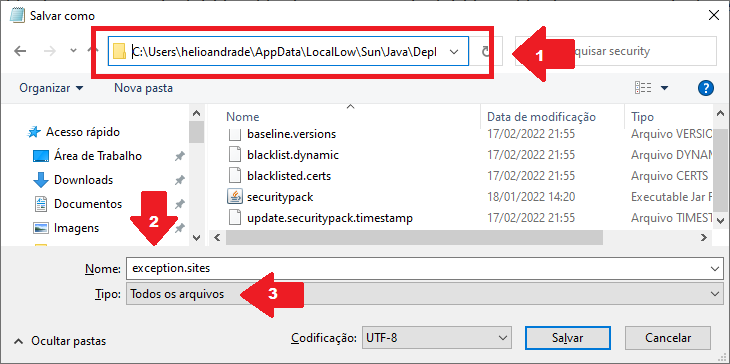Select Área de Trabalho folder

[x=98, y=155]
